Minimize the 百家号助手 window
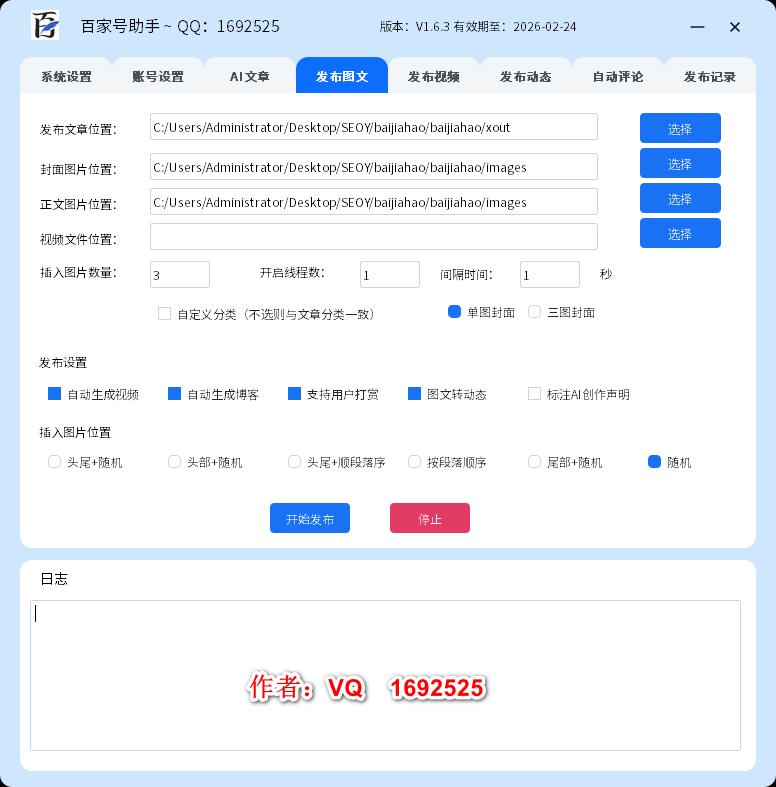The width and height of the screenshot is (776, 787). [697, 27]
